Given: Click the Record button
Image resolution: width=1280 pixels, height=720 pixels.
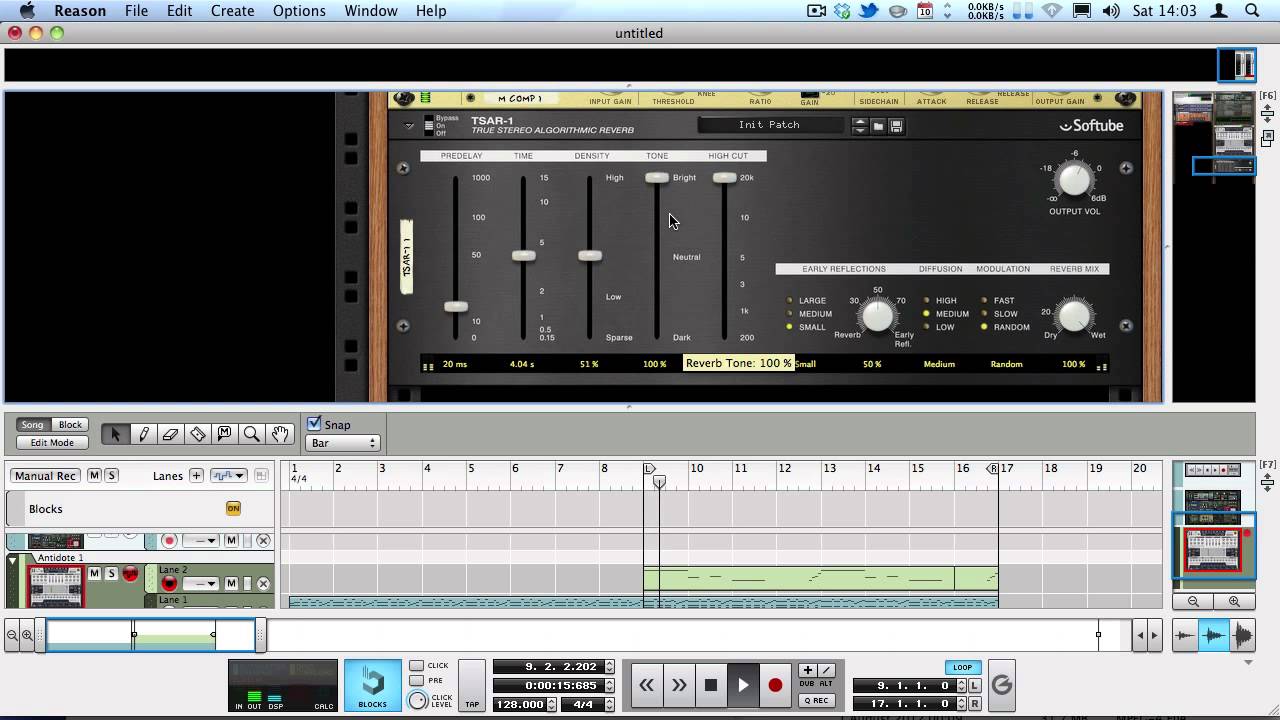Looking at the screenshot, I should pyautogui.click(x=775, y=685).
